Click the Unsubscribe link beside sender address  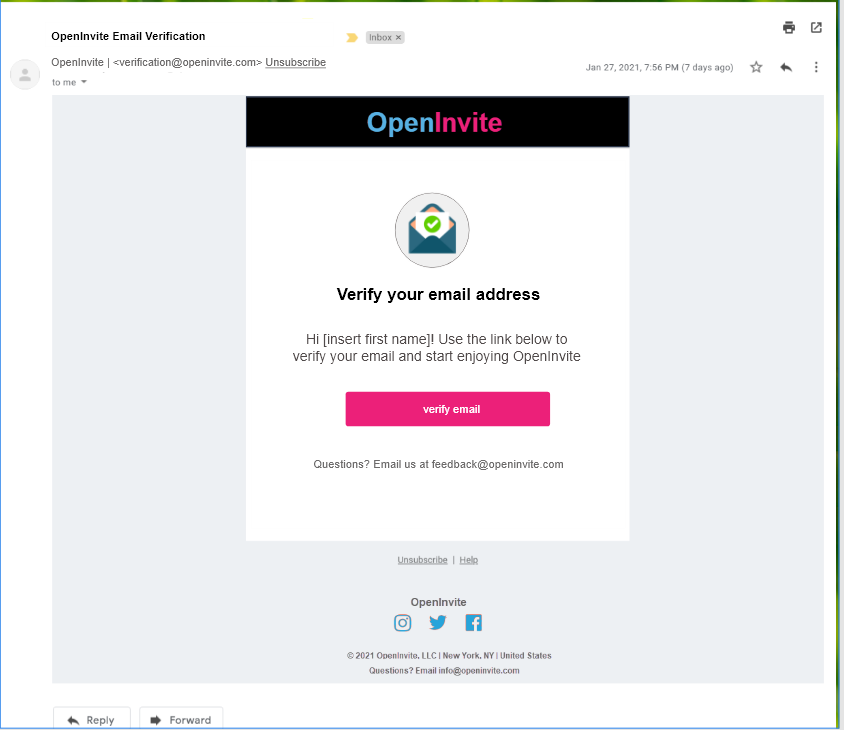pyautogui.click(x=295, y=62)
